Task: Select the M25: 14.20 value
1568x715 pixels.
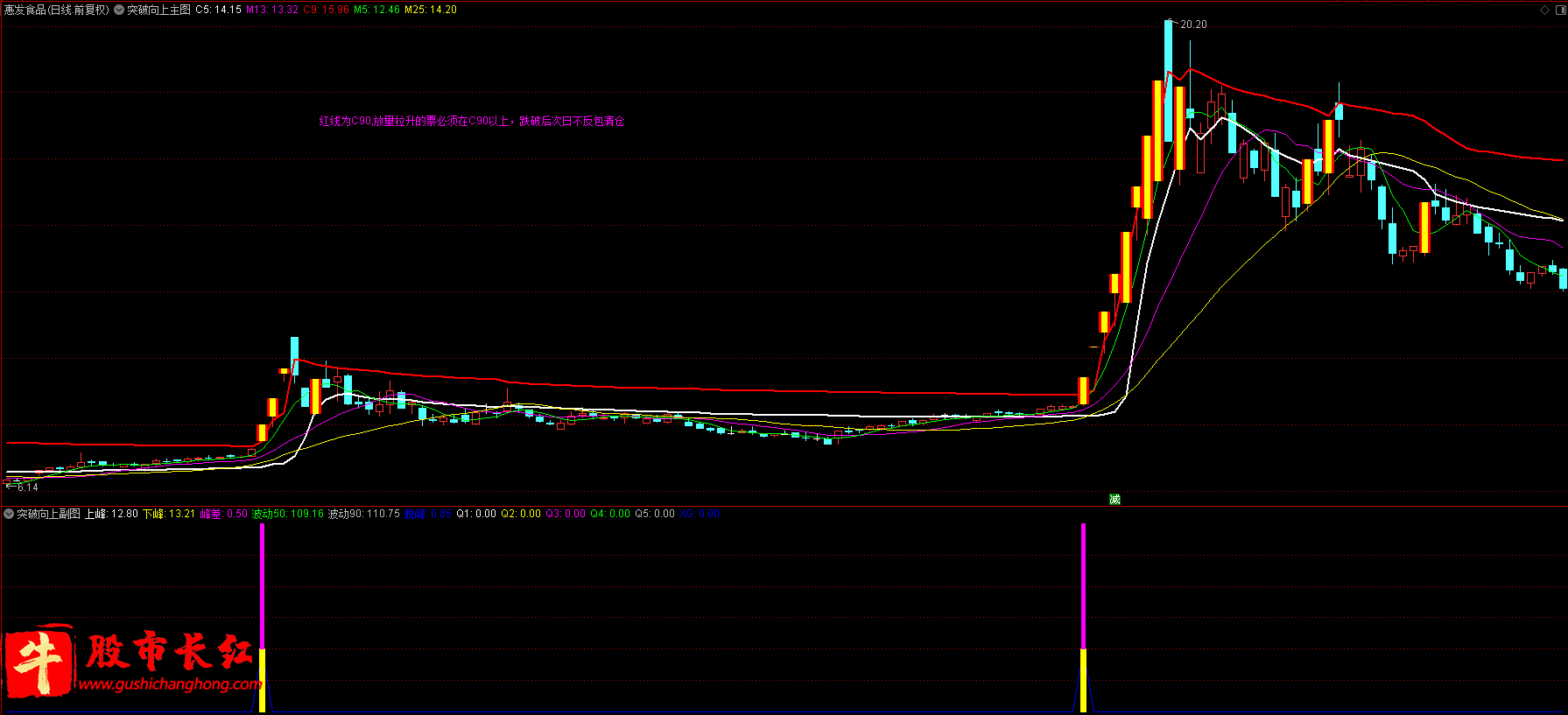Action: pos(431,10)
